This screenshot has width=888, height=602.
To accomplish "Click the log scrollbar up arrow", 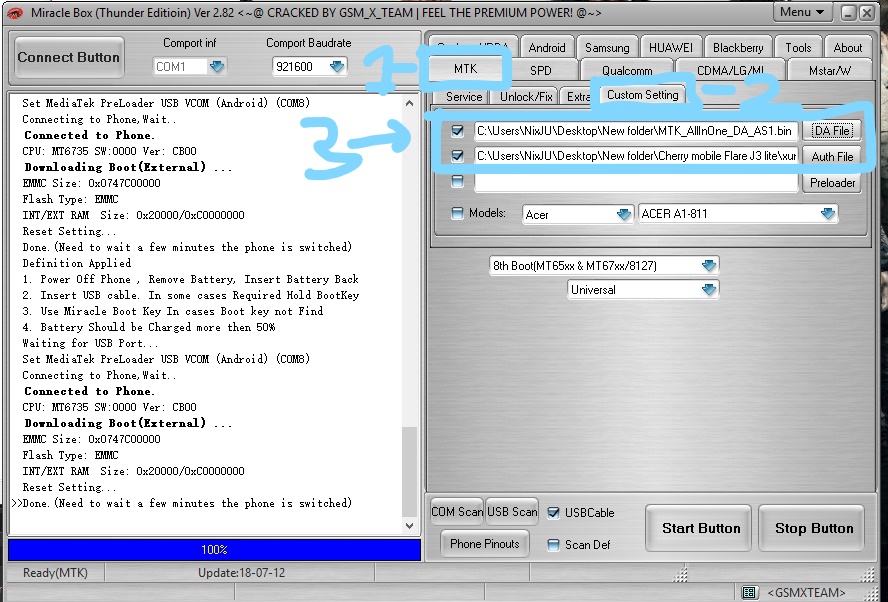I will [x=409, y=103].
